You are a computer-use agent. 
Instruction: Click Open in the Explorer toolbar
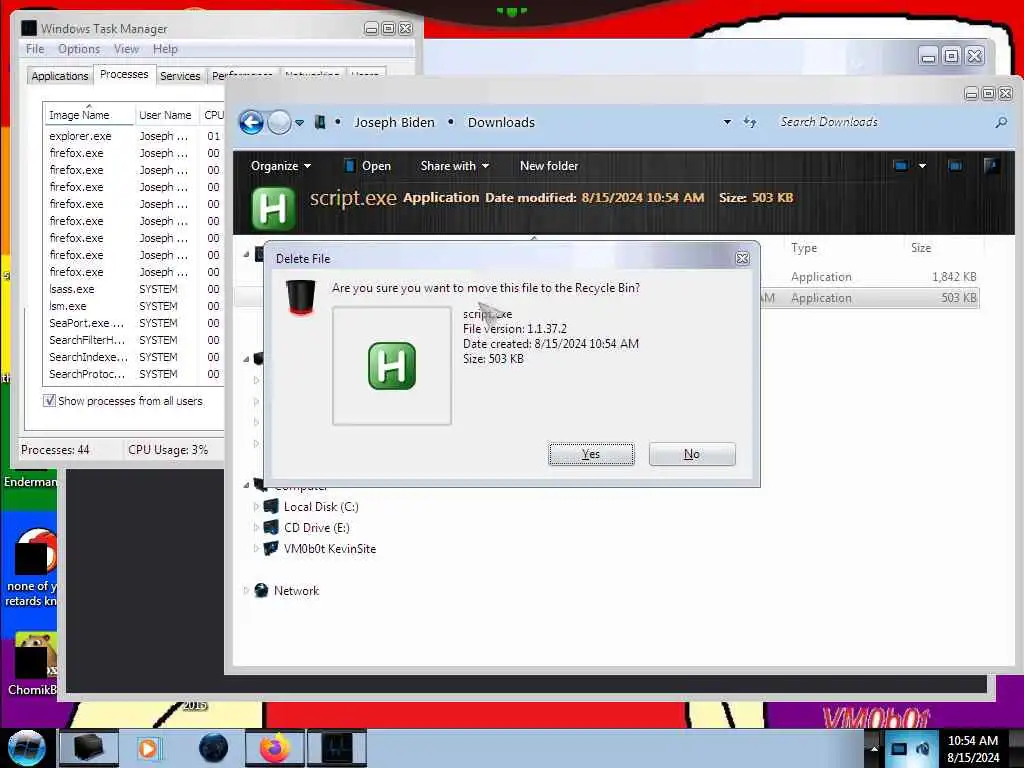pos(368,166)
